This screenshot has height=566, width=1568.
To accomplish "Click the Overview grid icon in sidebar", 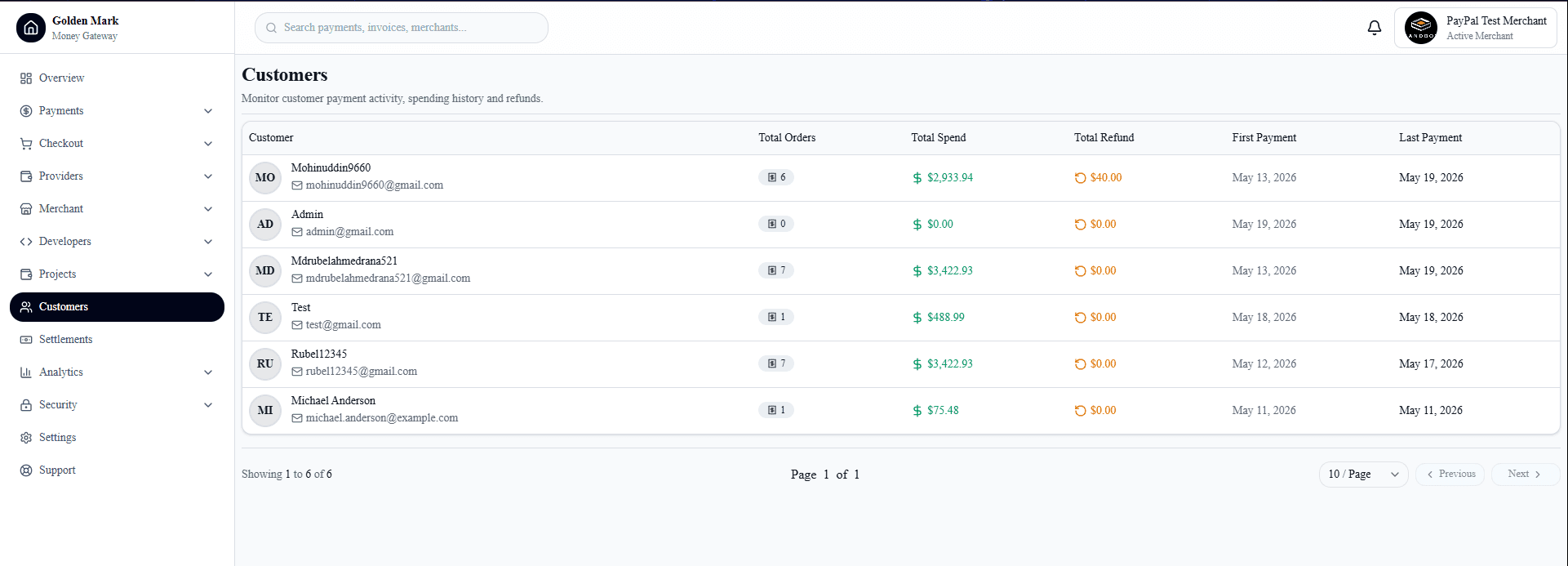I will [x=26, y=78].
